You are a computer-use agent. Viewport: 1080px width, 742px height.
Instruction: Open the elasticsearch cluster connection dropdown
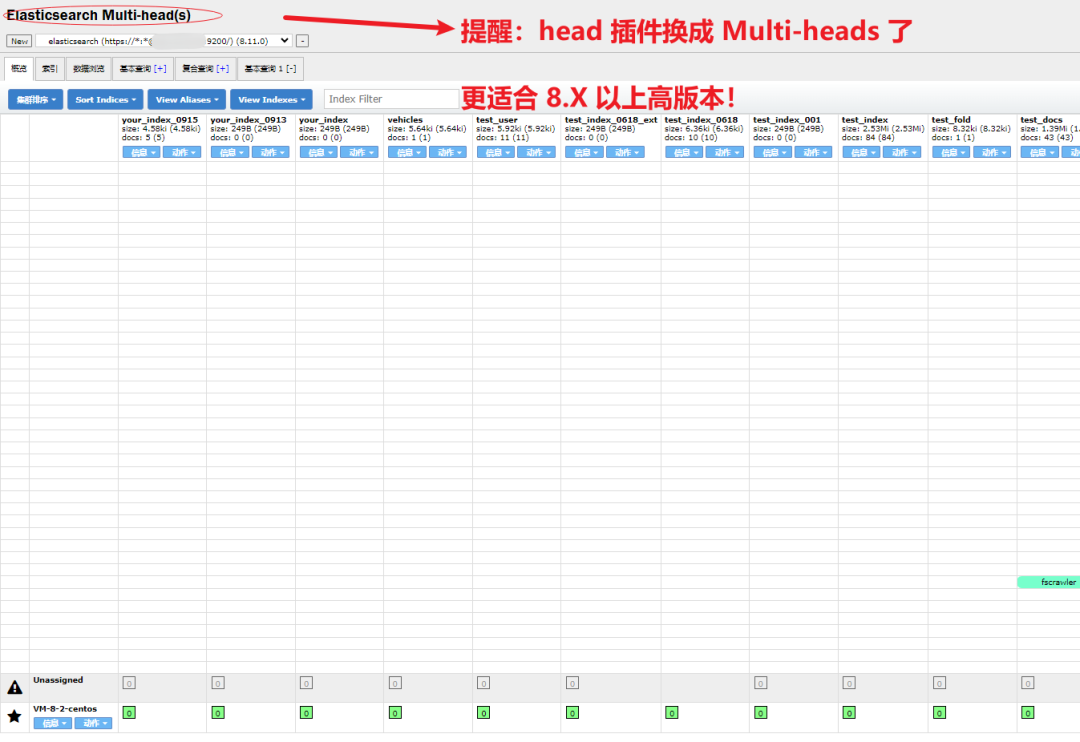click(164, 41)
